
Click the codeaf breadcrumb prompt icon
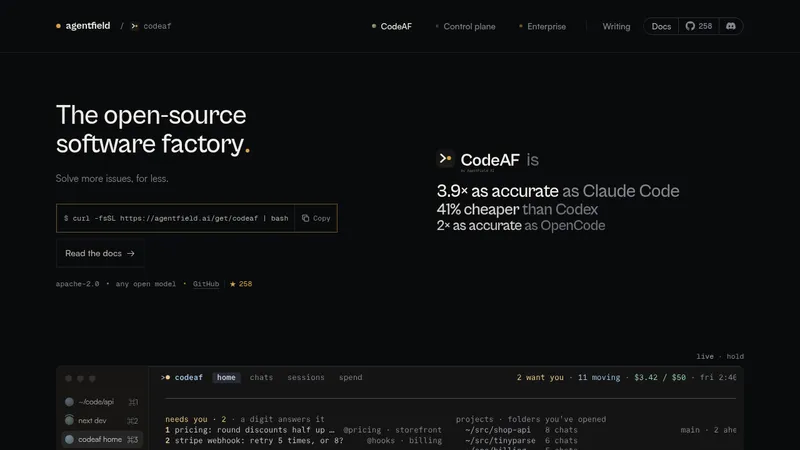click(x=135, y=26)
